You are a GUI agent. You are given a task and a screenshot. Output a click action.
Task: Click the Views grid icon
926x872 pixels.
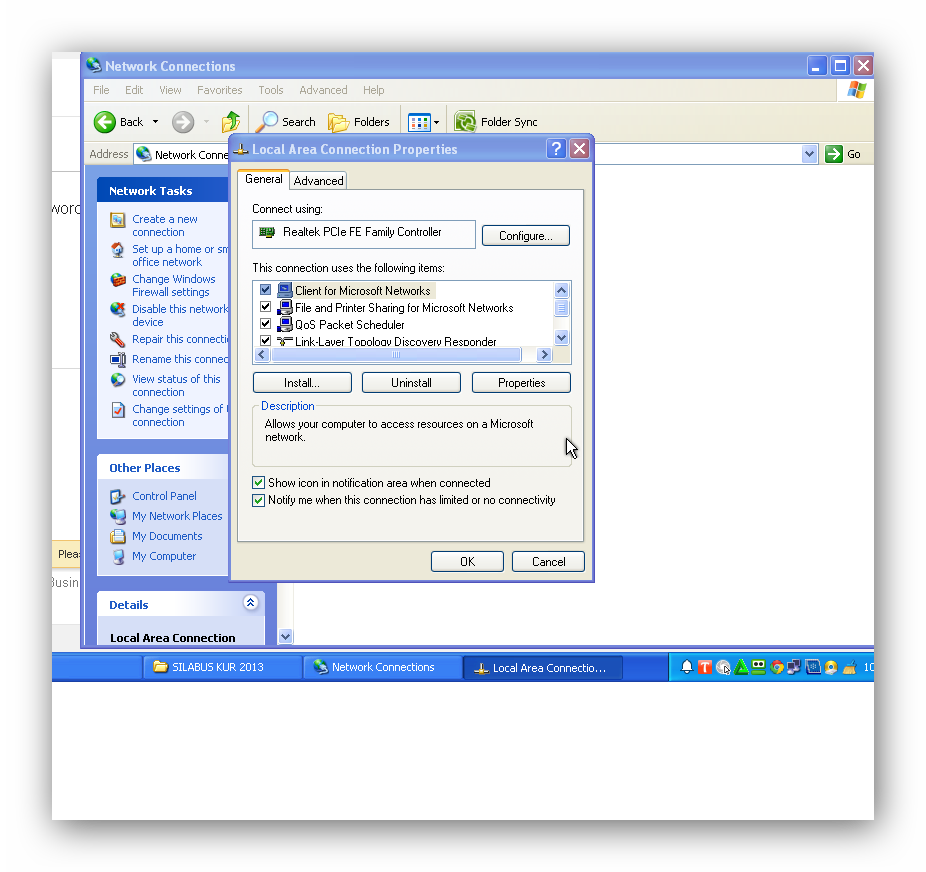[x=419, y=123]
